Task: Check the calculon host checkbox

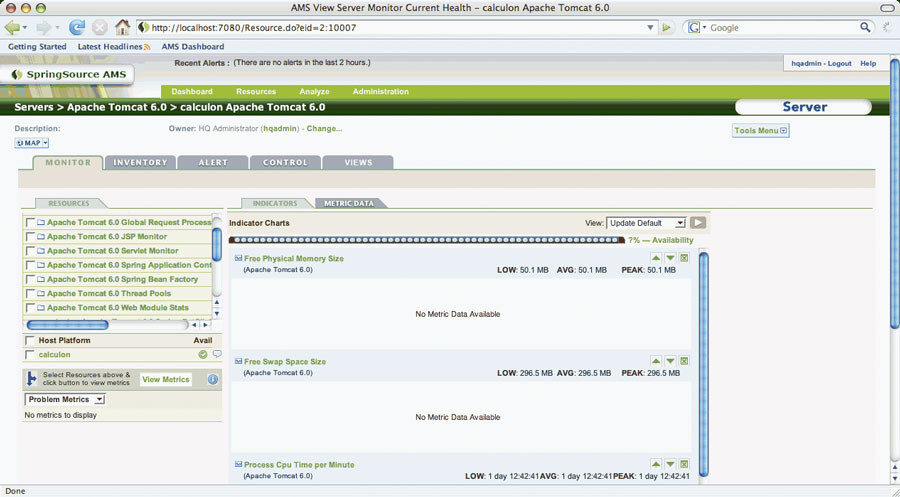Action: coord(30,355)
